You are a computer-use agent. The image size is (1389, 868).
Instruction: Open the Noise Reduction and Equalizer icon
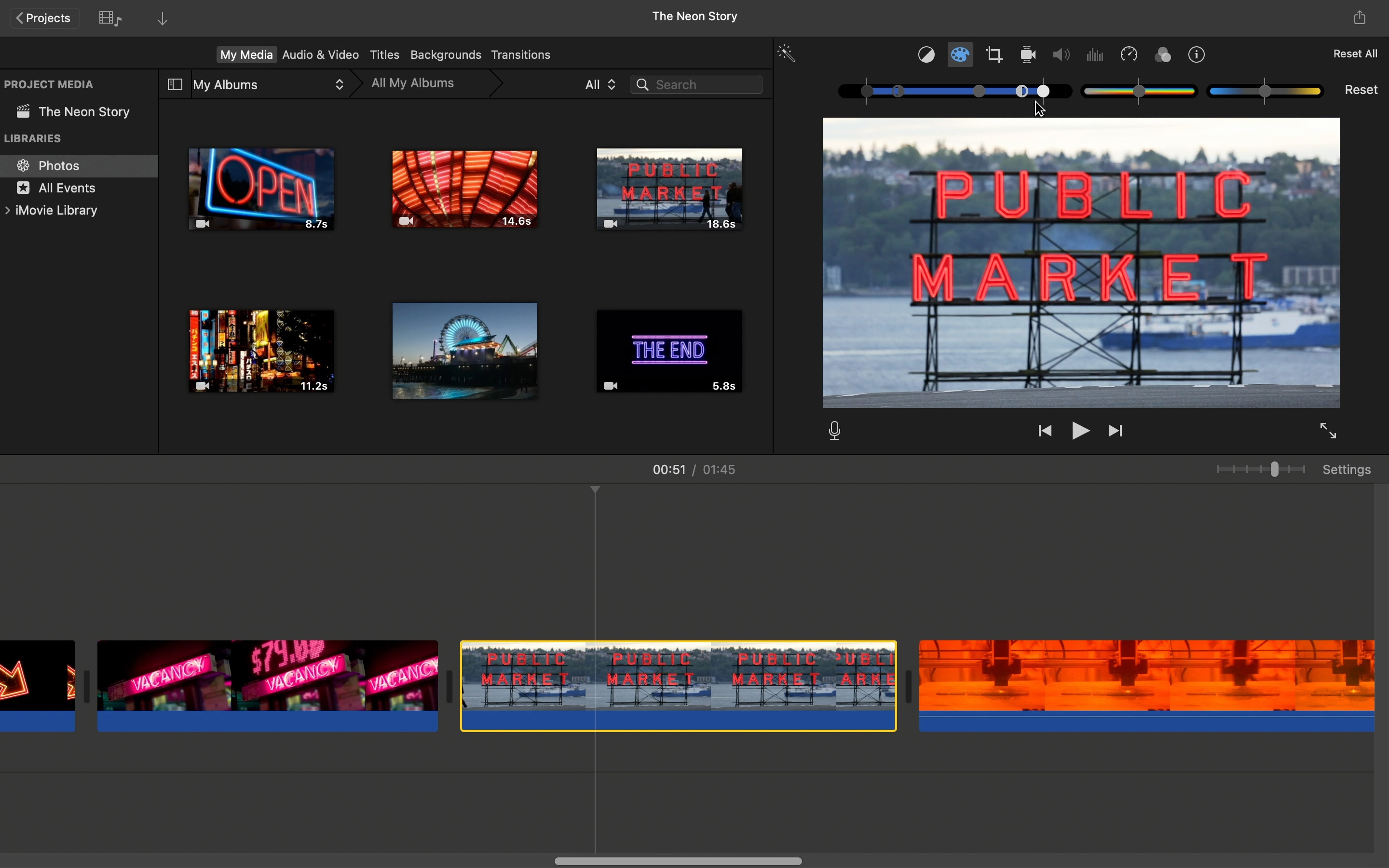point(1096,54)
